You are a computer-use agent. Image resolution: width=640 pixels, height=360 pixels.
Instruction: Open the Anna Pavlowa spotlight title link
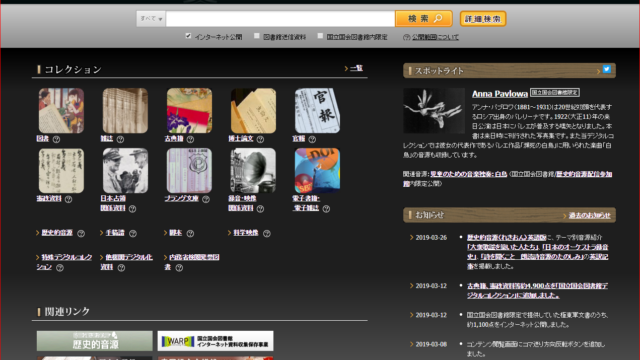point(500,94)
